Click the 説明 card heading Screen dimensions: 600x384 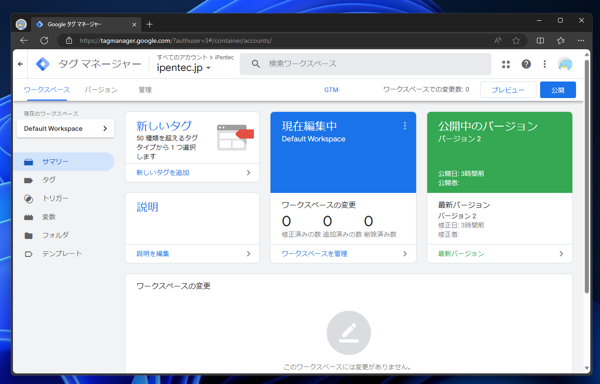147,207
